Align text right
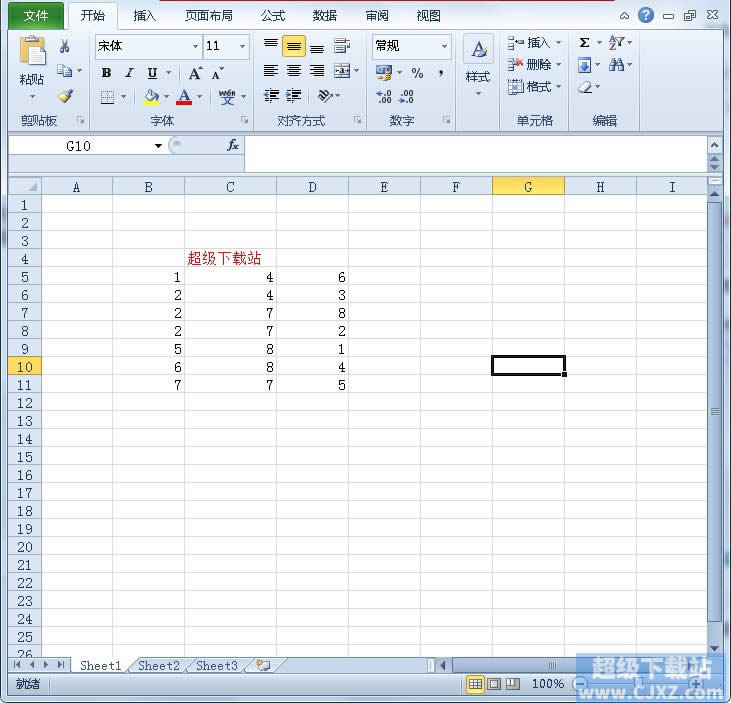731x703 pixels. coord(317,71)
